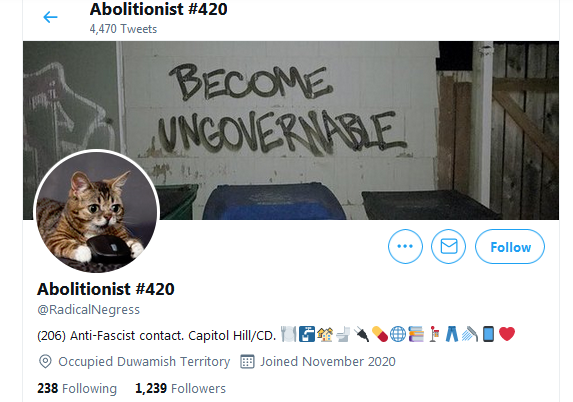Open the 238 Following list
573x402 pixels.
tap(77, 388)
